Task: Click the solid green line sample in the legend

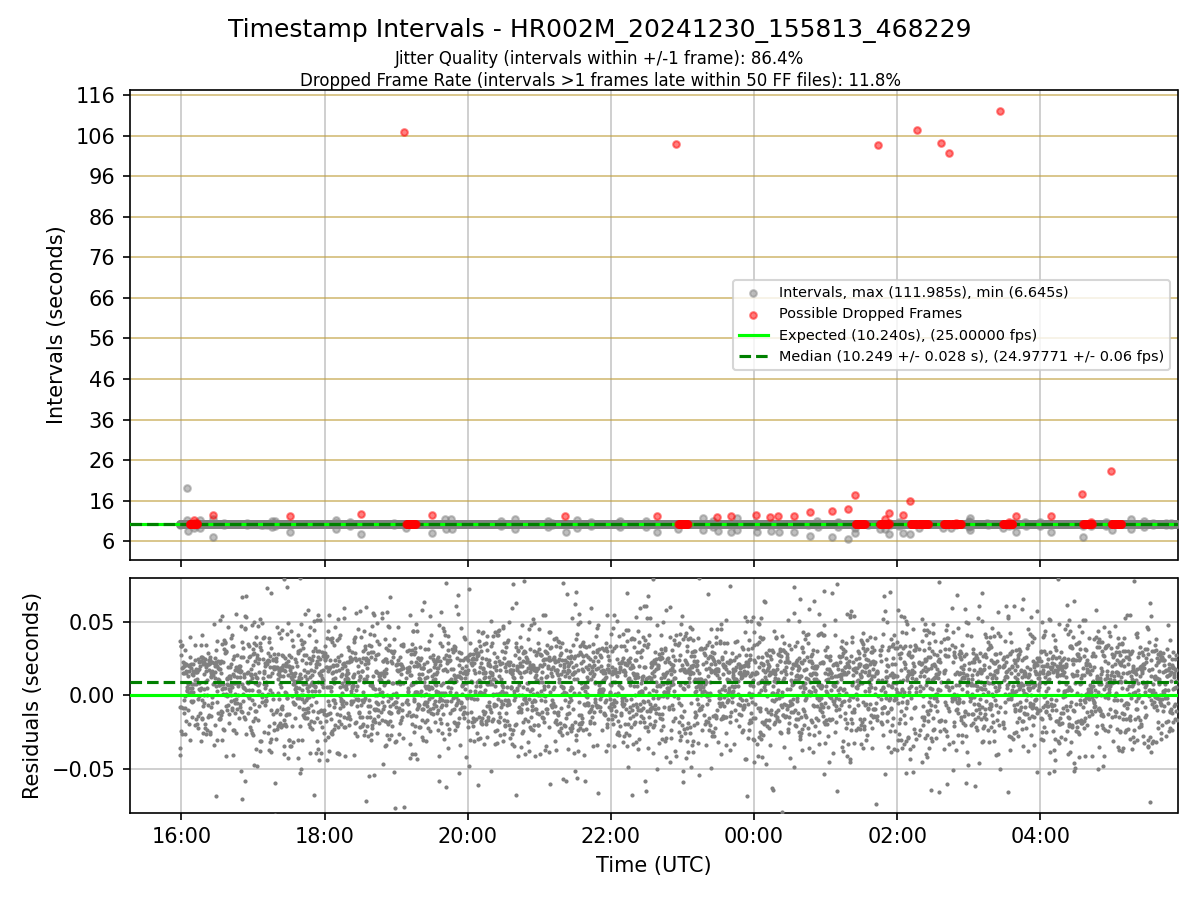Action: [x=753, y=335]
